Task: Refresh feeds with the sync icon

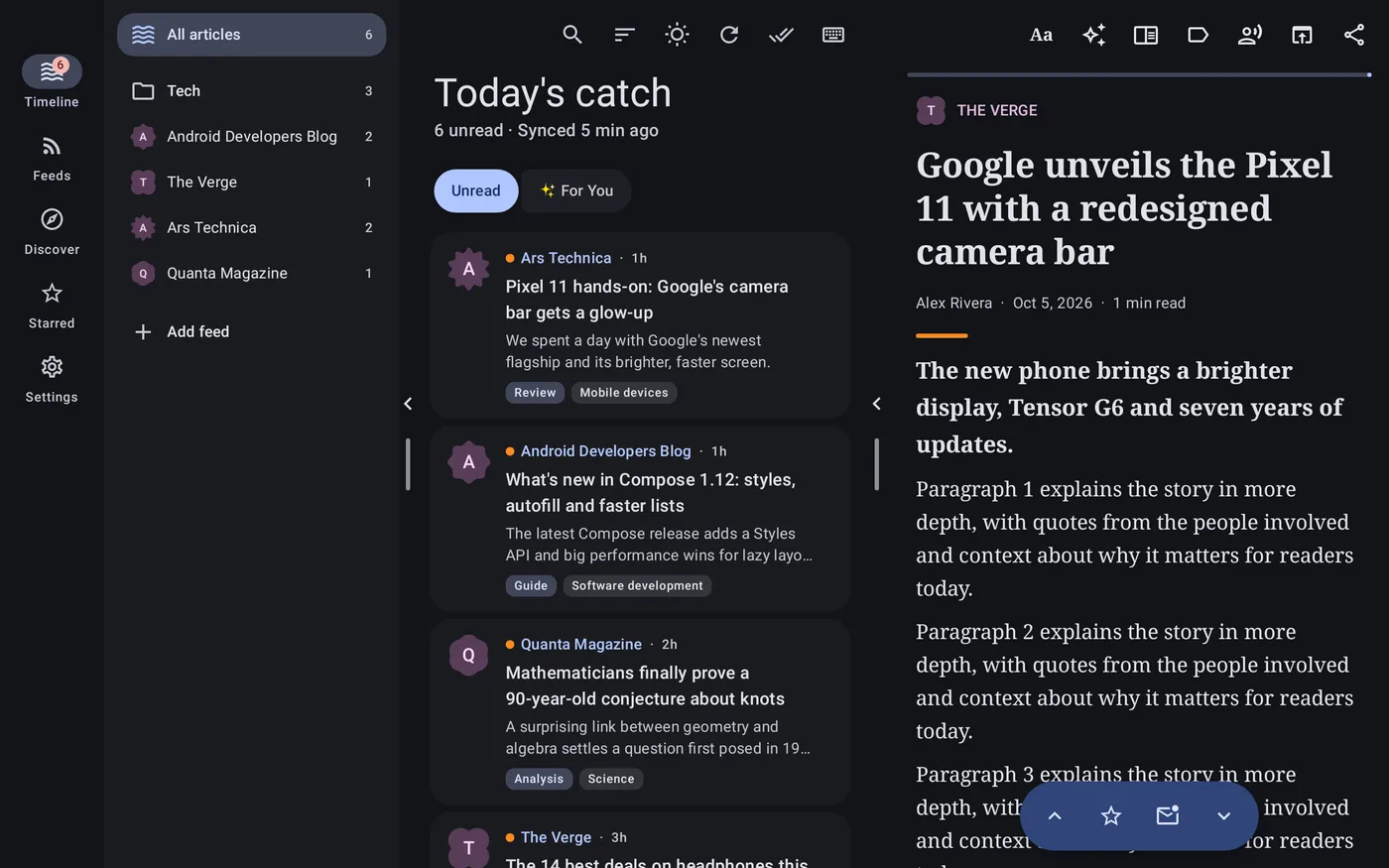Action: tap(729, 35)
